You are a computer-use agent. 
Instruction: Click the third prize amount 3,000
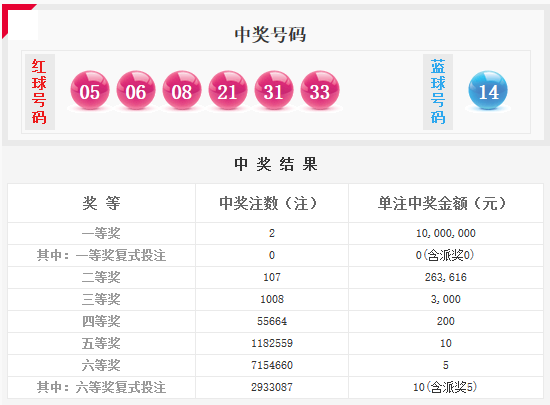click(x=445, y=299)
